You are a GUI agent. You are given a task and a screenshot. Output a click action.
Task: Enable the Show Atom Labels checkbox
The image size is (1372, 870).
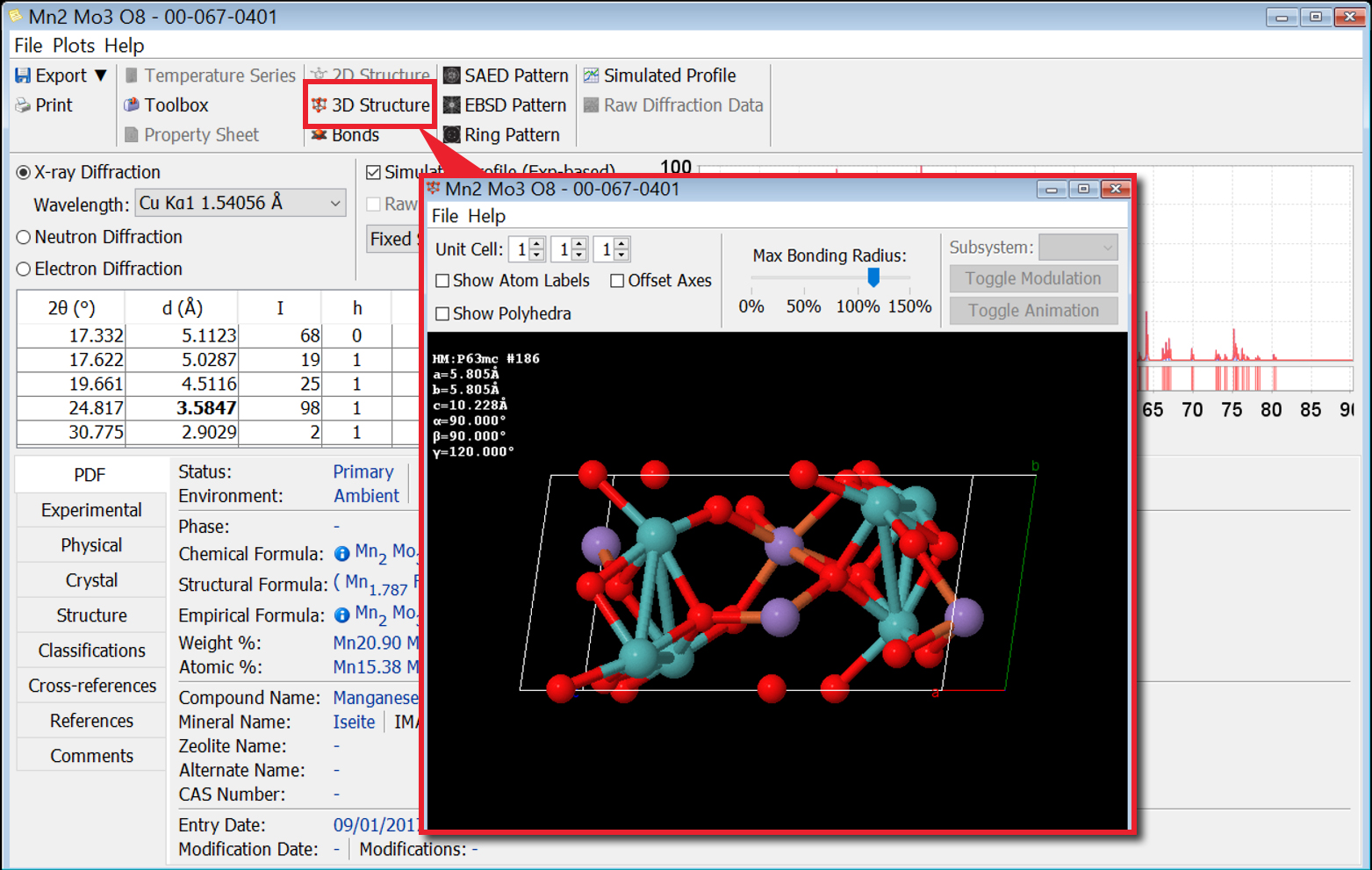pyautogui.click(x=443, y=281)
